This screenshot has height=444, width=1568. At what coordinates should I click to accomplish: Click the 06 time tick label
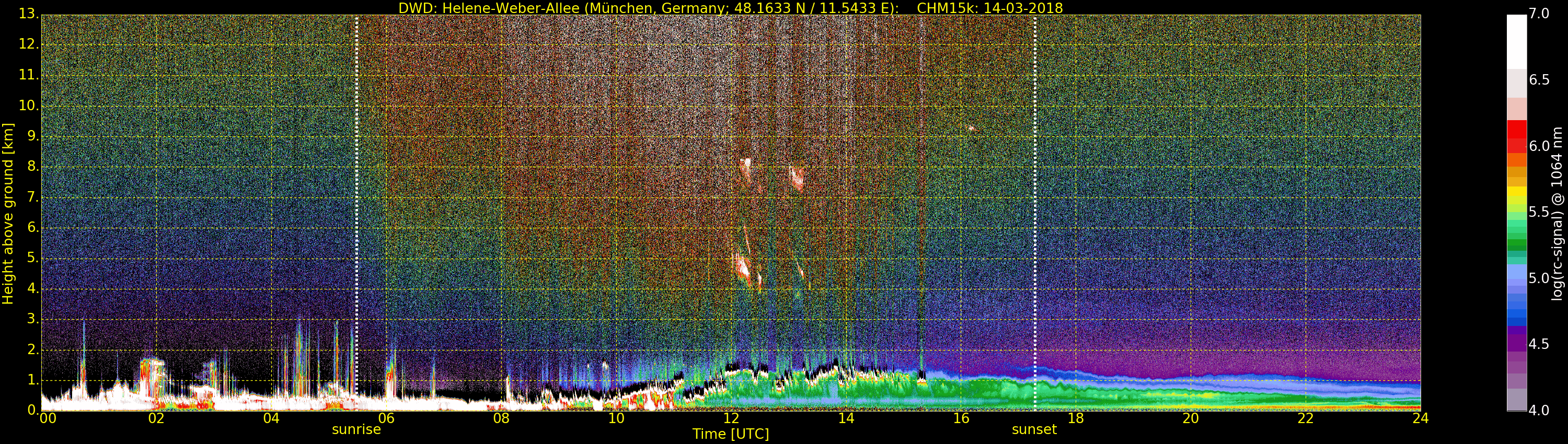[x=386, y=418]
